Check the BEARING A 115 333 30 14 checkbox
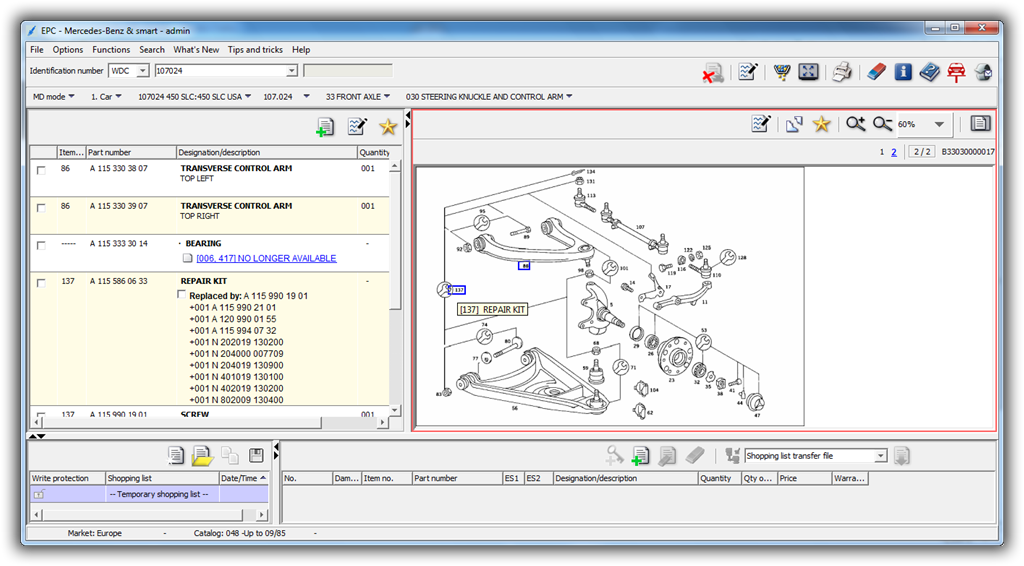Screen dimensions: 1024x566 coord(41,245)
